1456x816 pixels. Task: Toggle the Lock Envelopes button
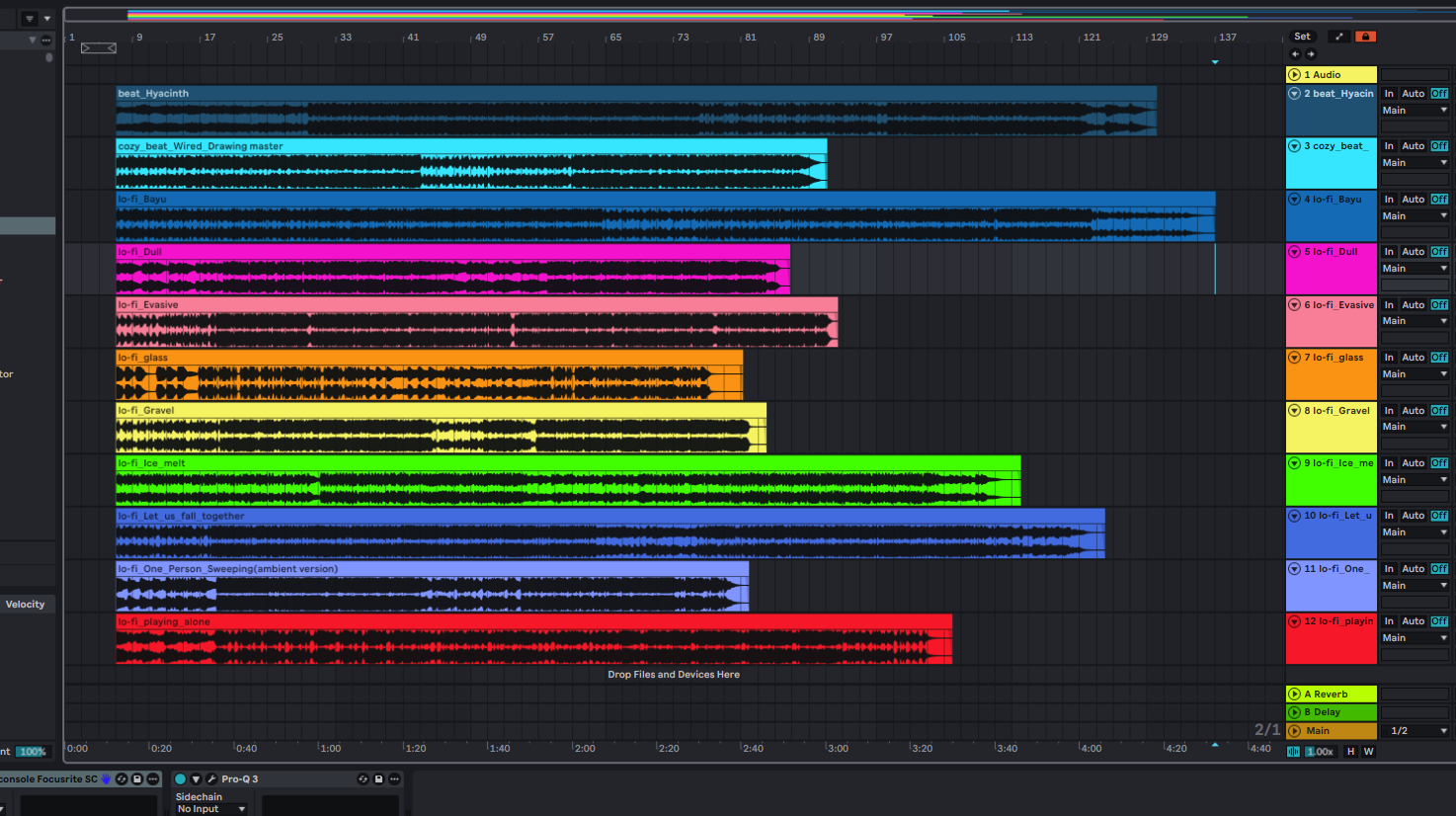click(x=1365, y=37)
